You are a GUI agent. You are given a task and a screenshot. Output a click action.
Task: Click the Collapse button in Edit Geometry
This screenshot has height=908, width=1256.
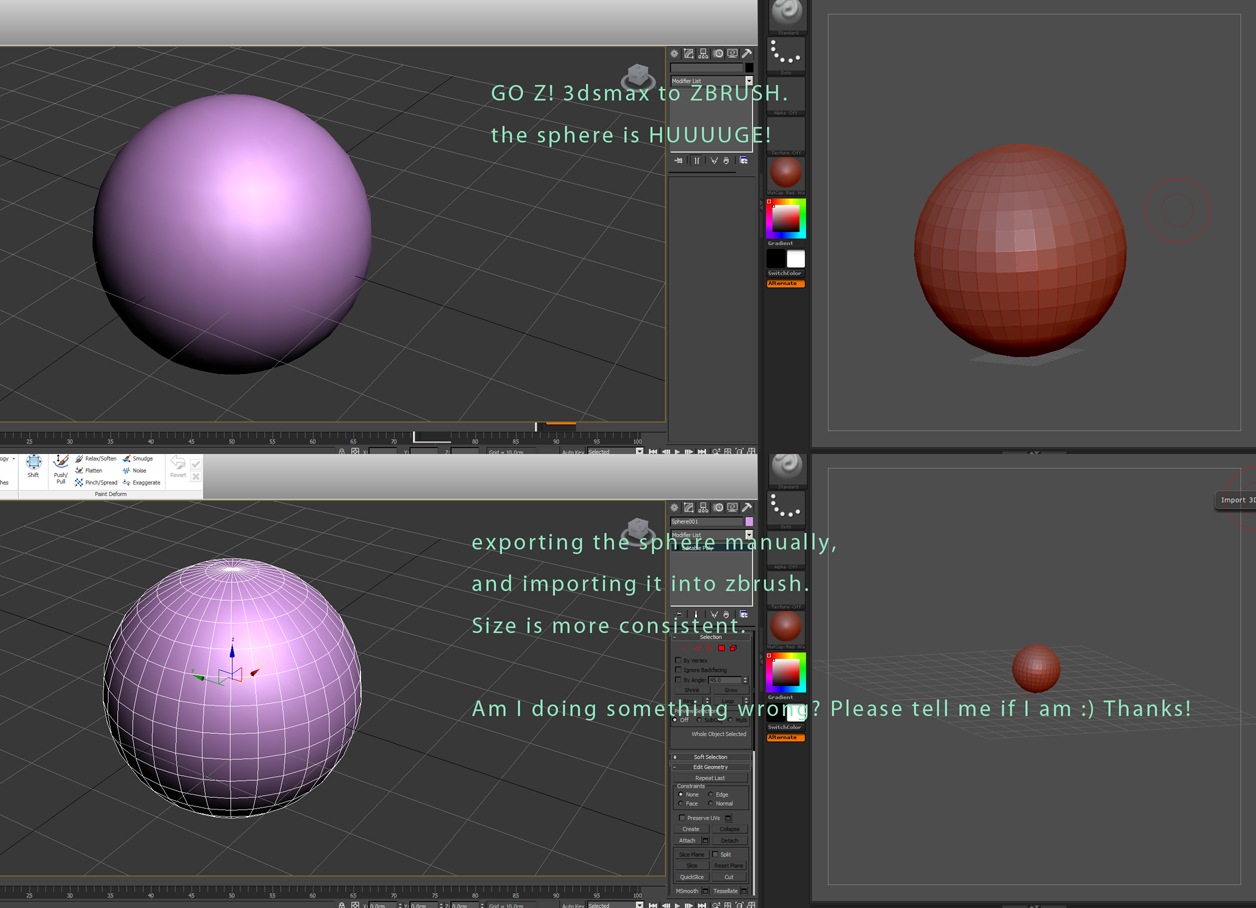coord(730,829)
